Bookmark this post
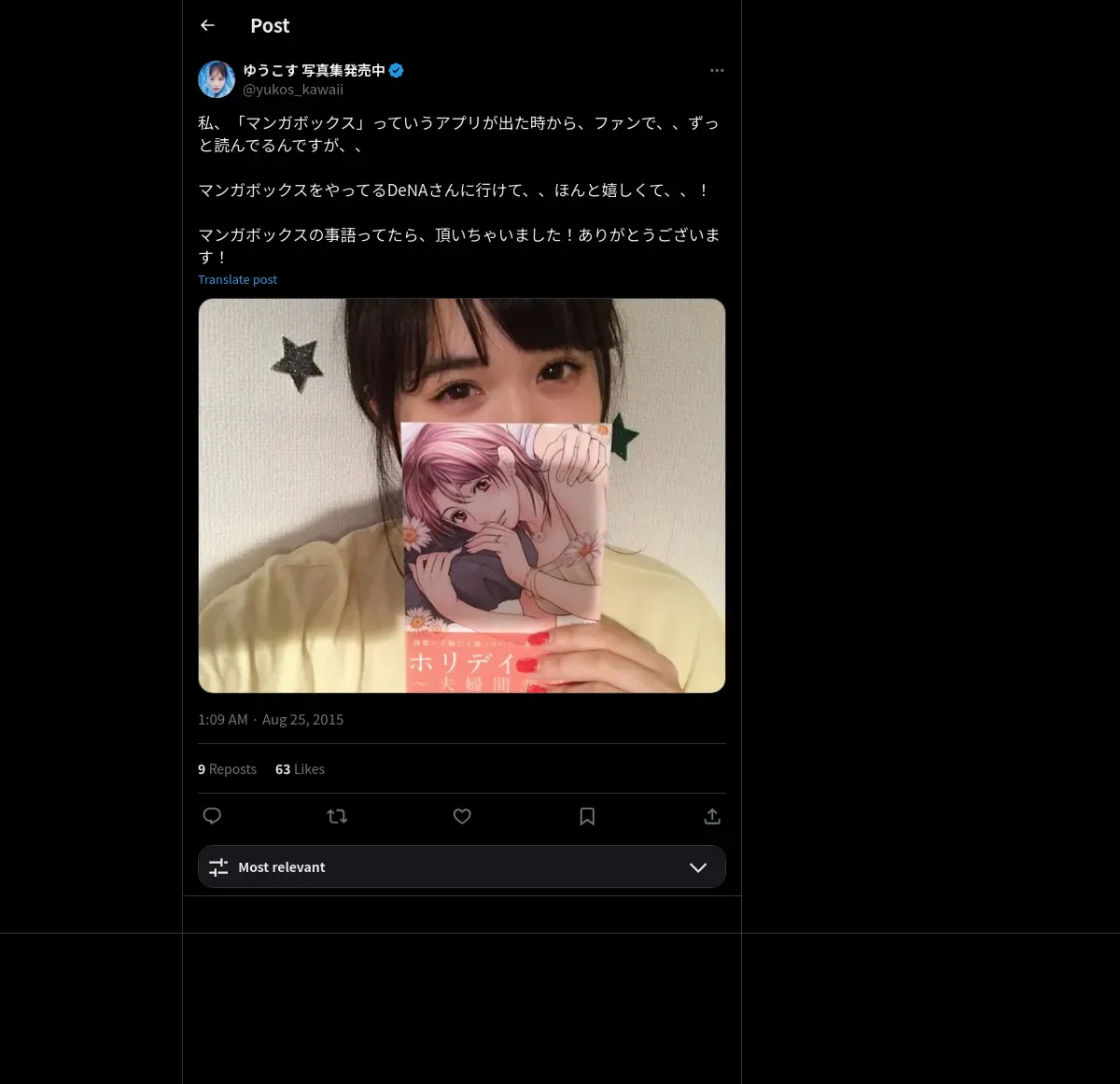 587,816
